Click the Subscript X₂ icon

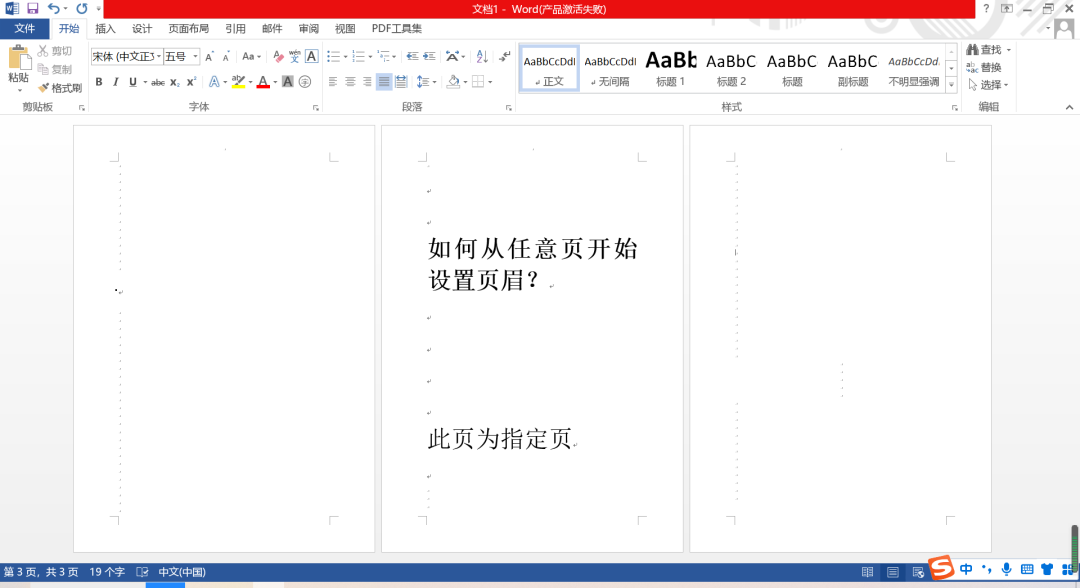(175, 82)
